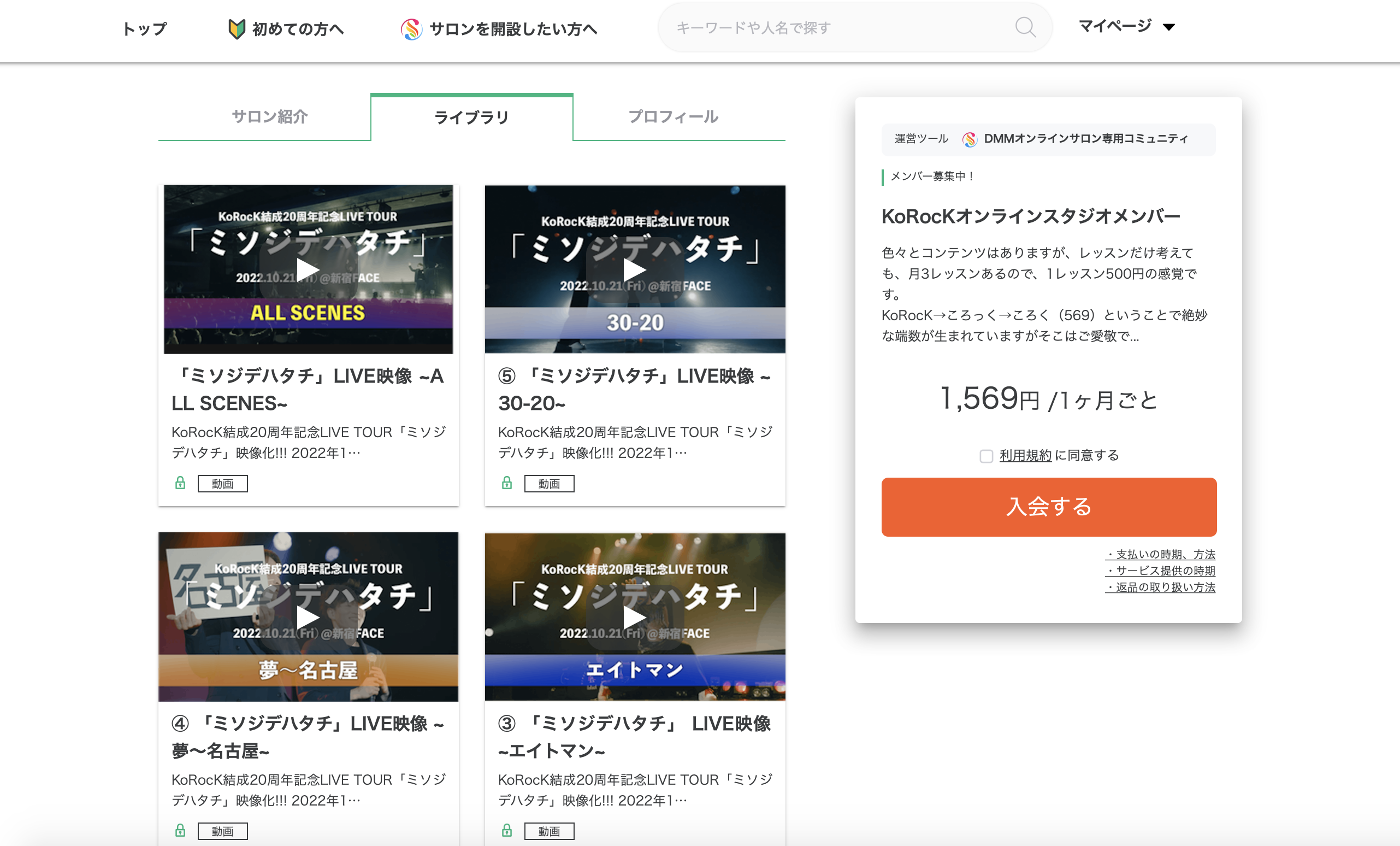Click DMM logo in 運営ツール box
This screenshot has height=846, width=1400.
pyautogui.click(x=970, y=139)
